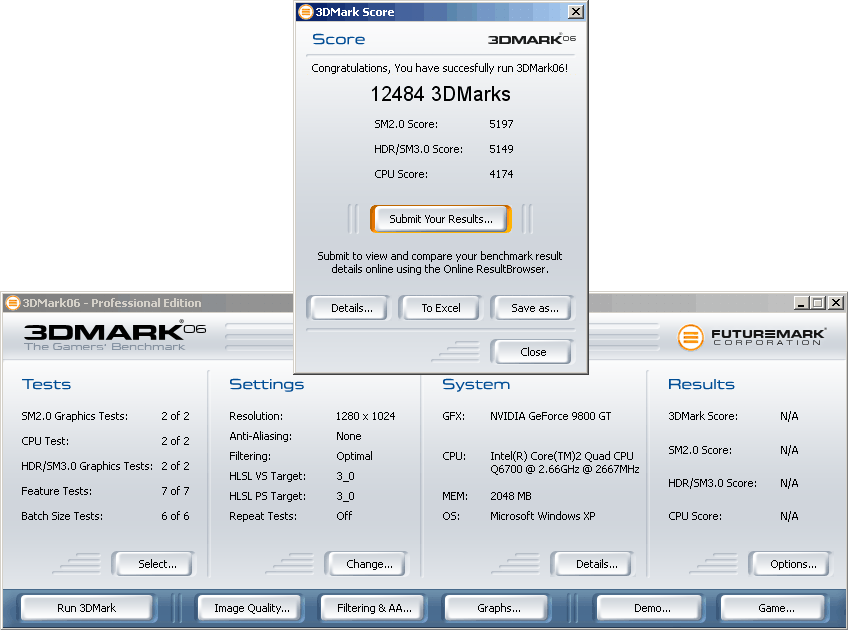This screenshot has width=848, height=630.
Task: Click the X on the 3DMark Score dialog
Action: [575, 12]
